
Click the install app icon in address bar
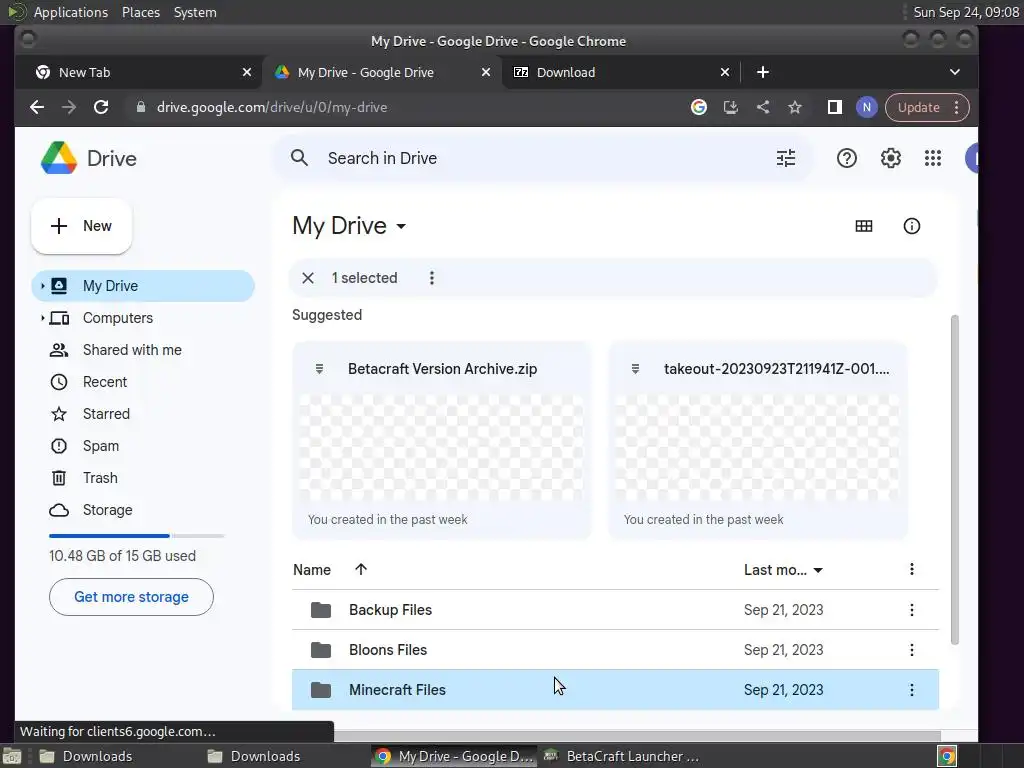coord(730,107)
